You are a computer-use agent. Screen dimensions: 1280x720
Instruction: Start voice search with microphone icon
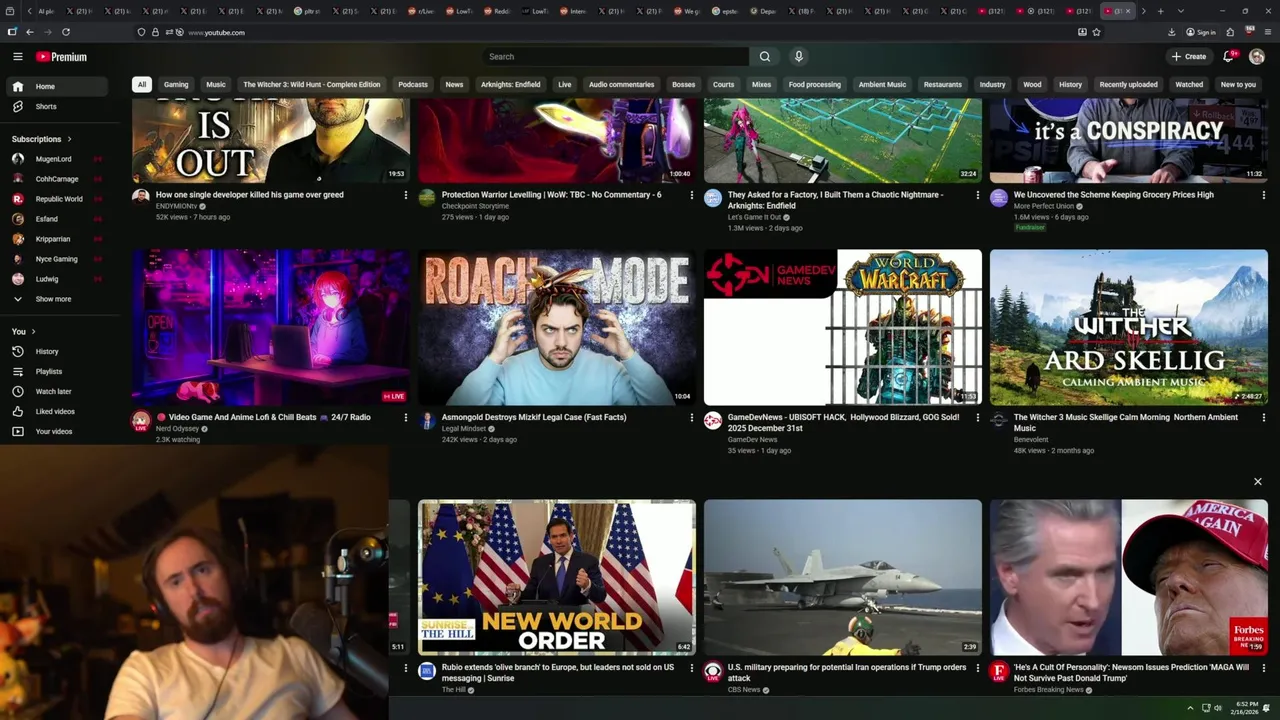798,57
